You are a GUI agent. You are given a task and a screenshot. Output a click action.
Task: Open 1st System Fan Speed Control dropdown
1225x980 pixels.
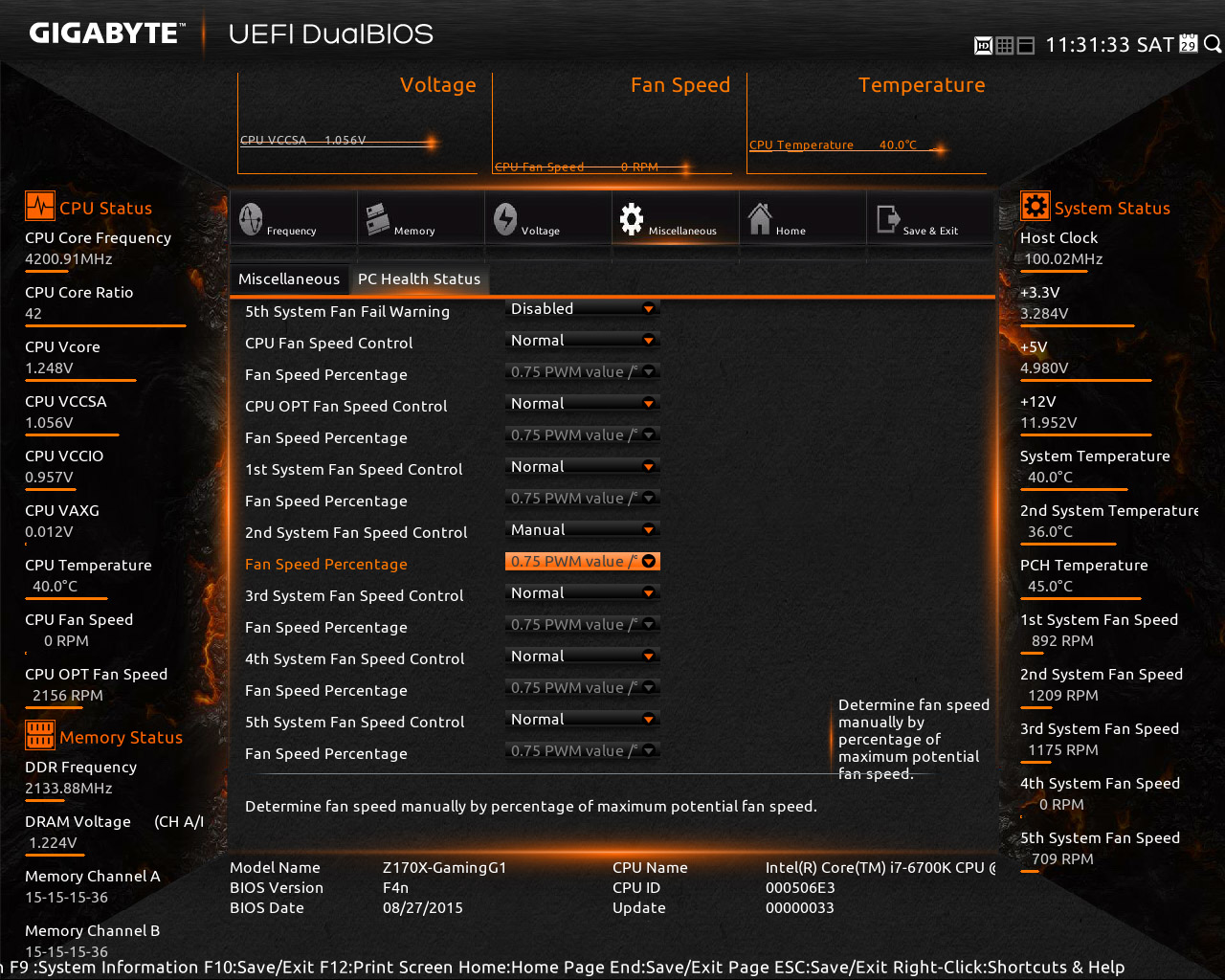[x=583, y=467]
